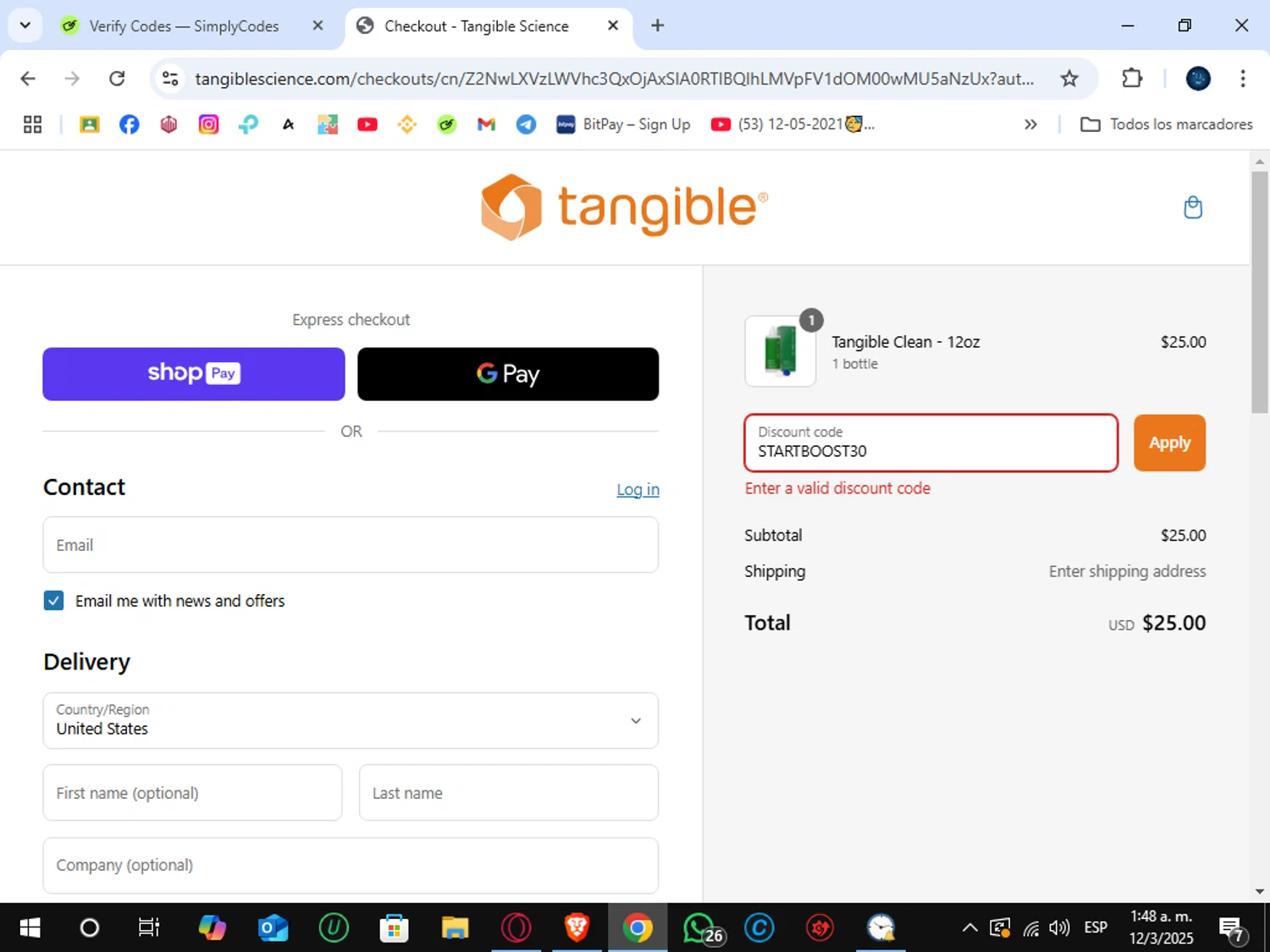
Task: Open the Chrome profile avatar
Action: coord(1198,79)
